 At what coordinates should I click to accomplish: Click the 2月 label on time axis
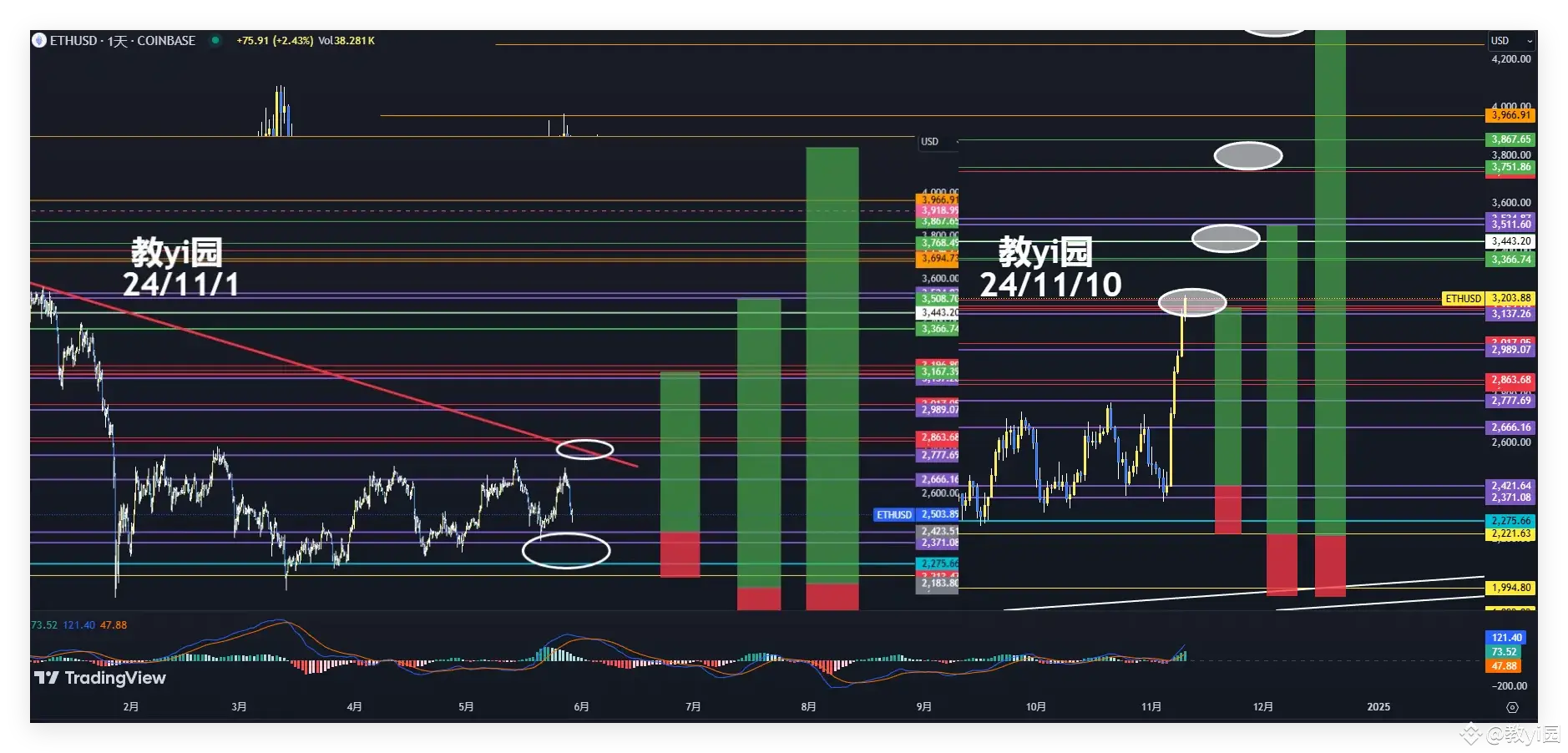131,707
